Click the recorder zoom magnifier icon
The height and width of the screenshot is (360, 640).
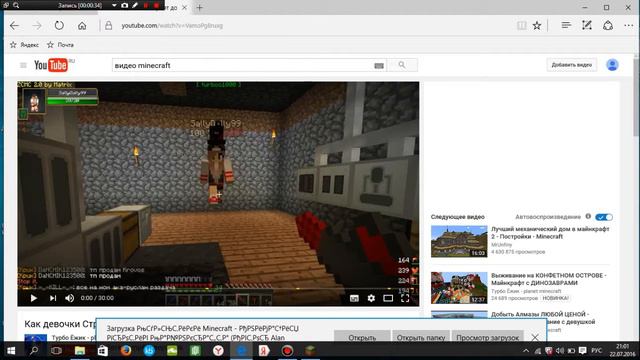(16, 5)
